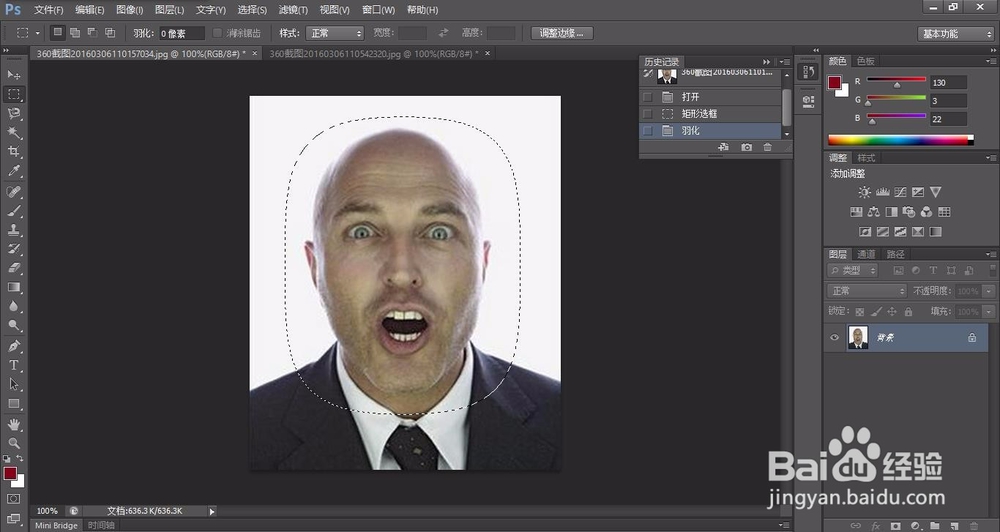
Task: Choose Intersect with Selection mode
Action: 110,32
